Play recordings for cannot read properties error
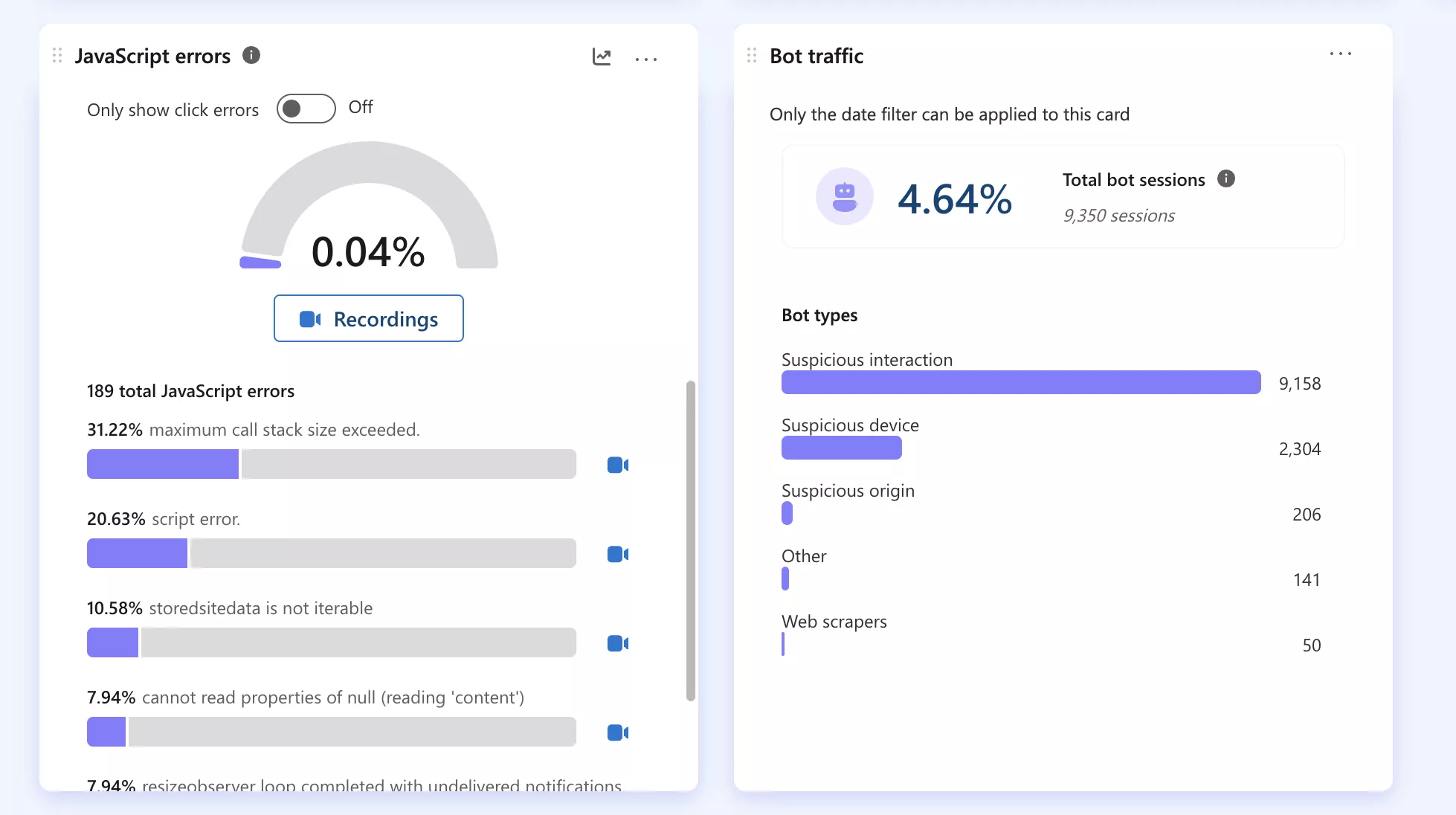Screen dimensions: 1456x815 click(618, 732)
